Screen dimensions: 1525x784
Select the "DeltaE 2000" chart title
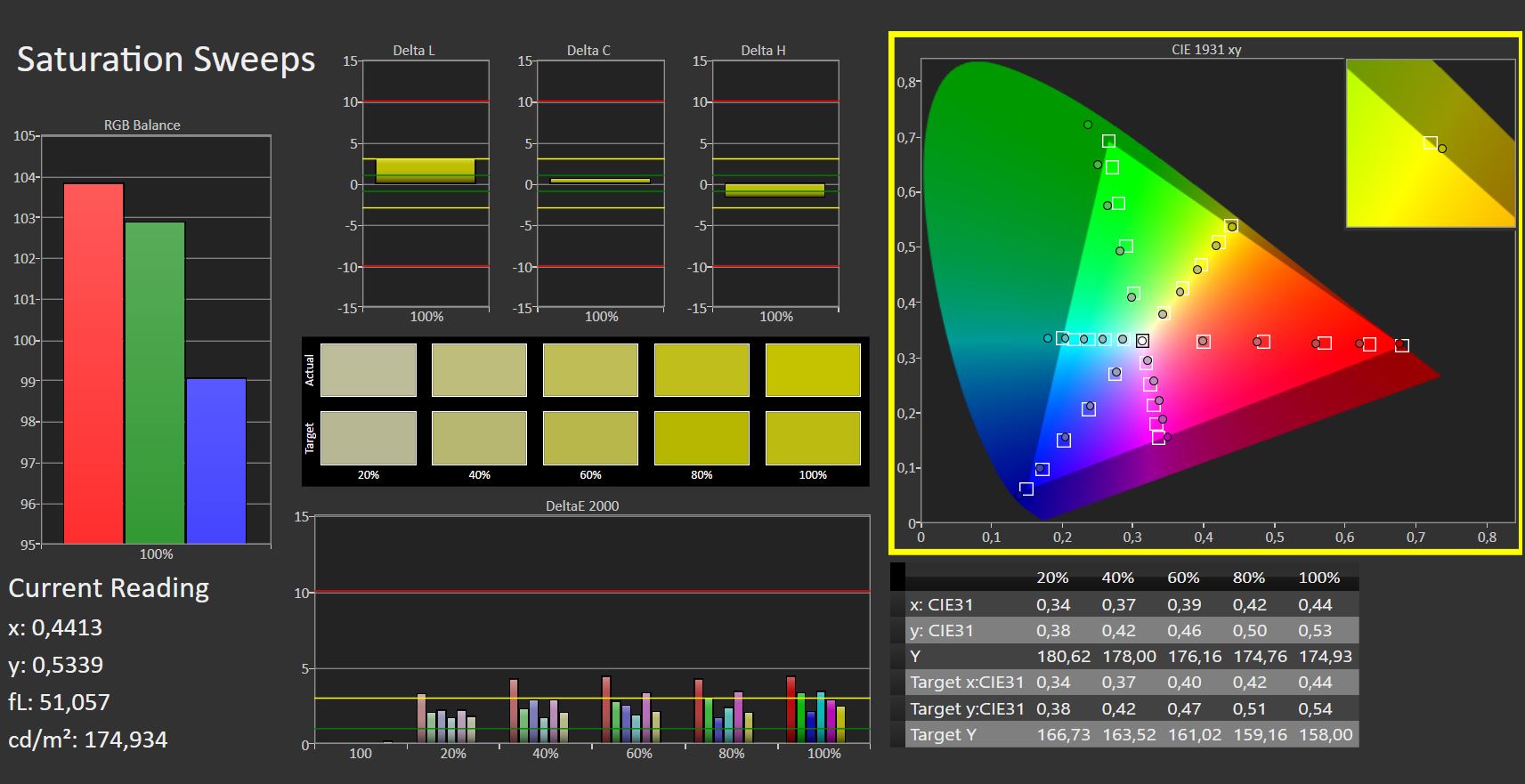tap(582, 505)
